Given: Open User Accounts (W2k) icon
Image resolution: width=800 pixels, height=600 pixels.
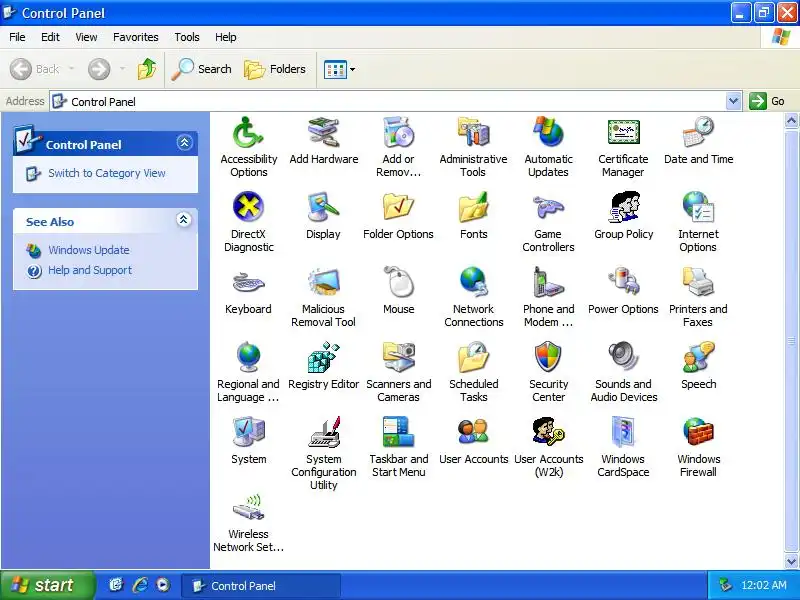Looking at the screenshot, I should [548, 433].
